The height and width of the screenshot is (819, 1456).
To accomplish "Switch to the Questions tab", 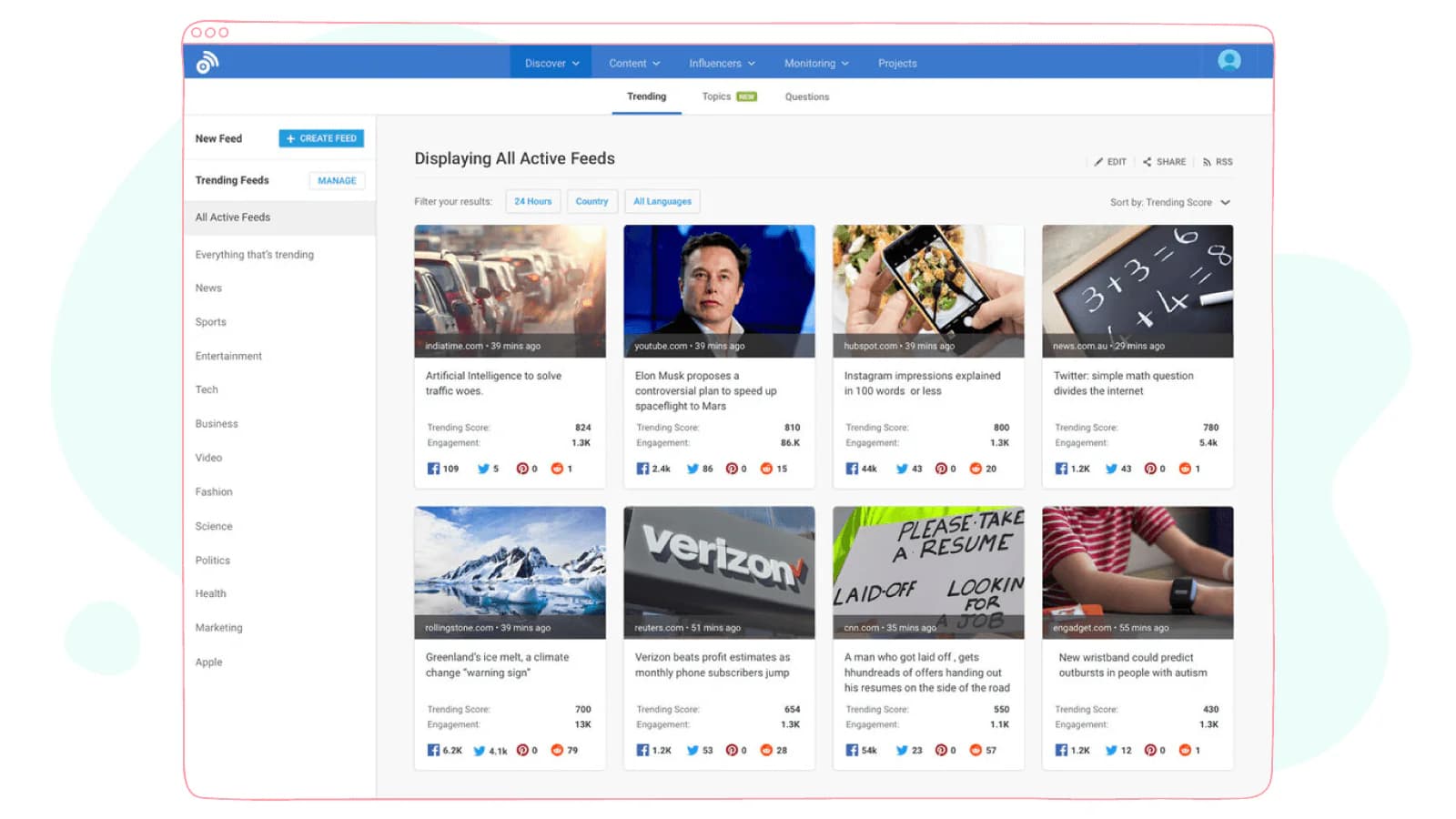I will pos(807,96).
